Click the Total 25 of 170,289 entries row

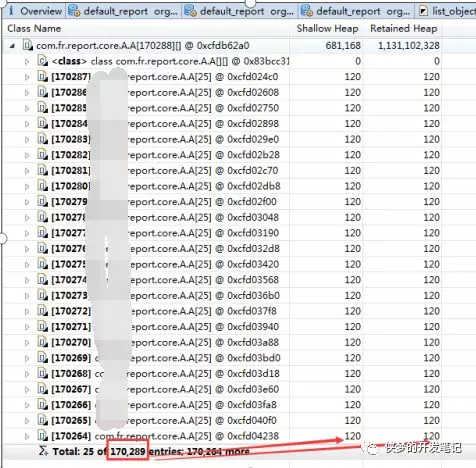(222, 452)
